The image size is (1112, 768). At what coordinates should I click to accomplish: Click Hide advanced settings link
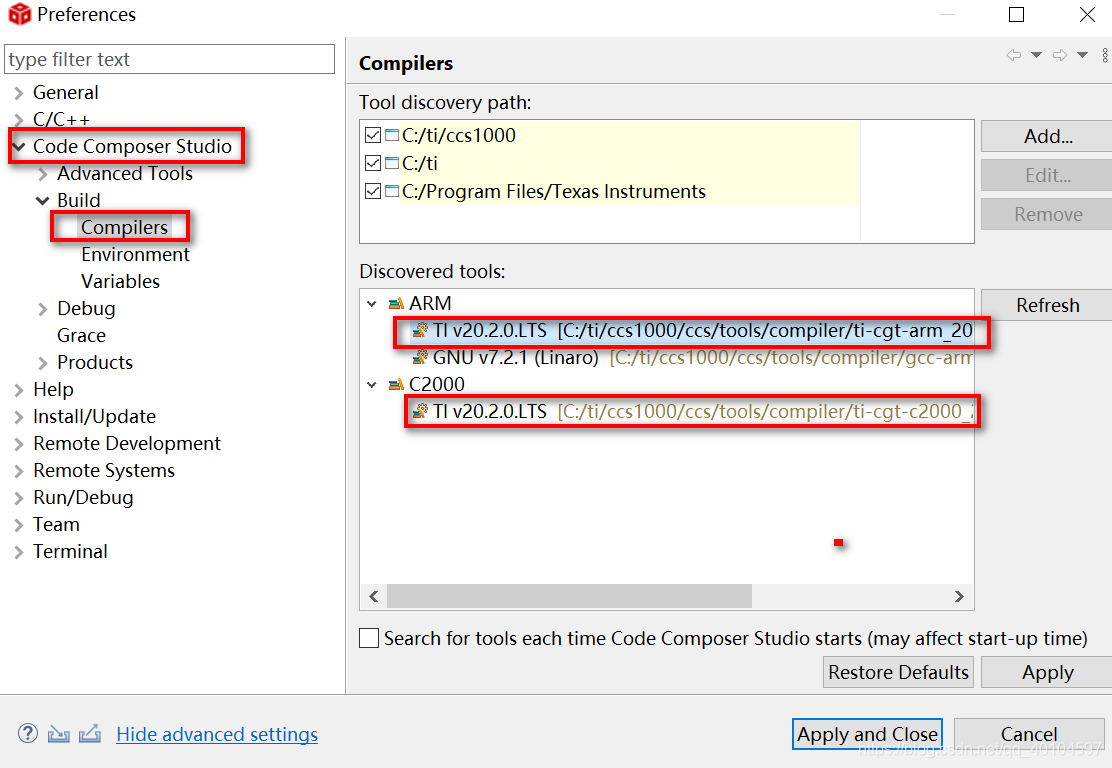pyautogui.click(x=217, y=734)
